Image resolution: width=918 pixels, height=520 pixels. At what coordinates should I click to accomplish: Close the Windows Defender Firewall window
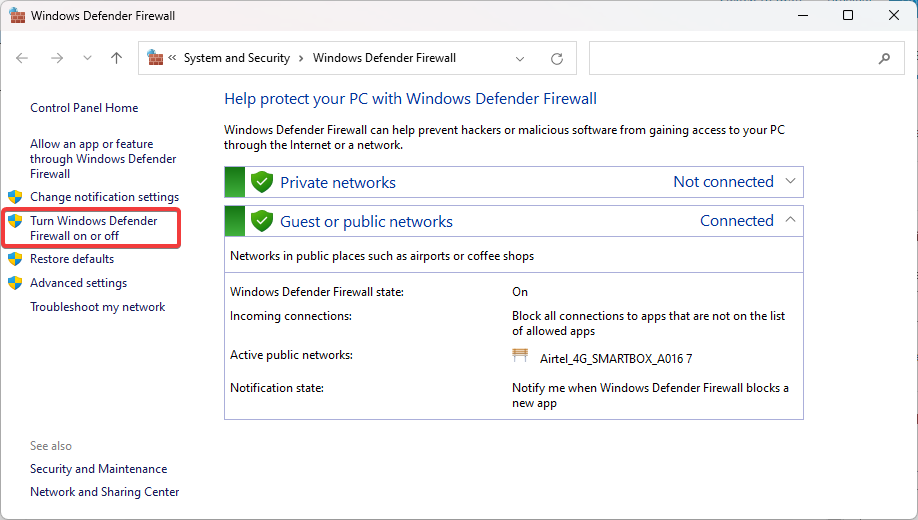pos(893,15)
